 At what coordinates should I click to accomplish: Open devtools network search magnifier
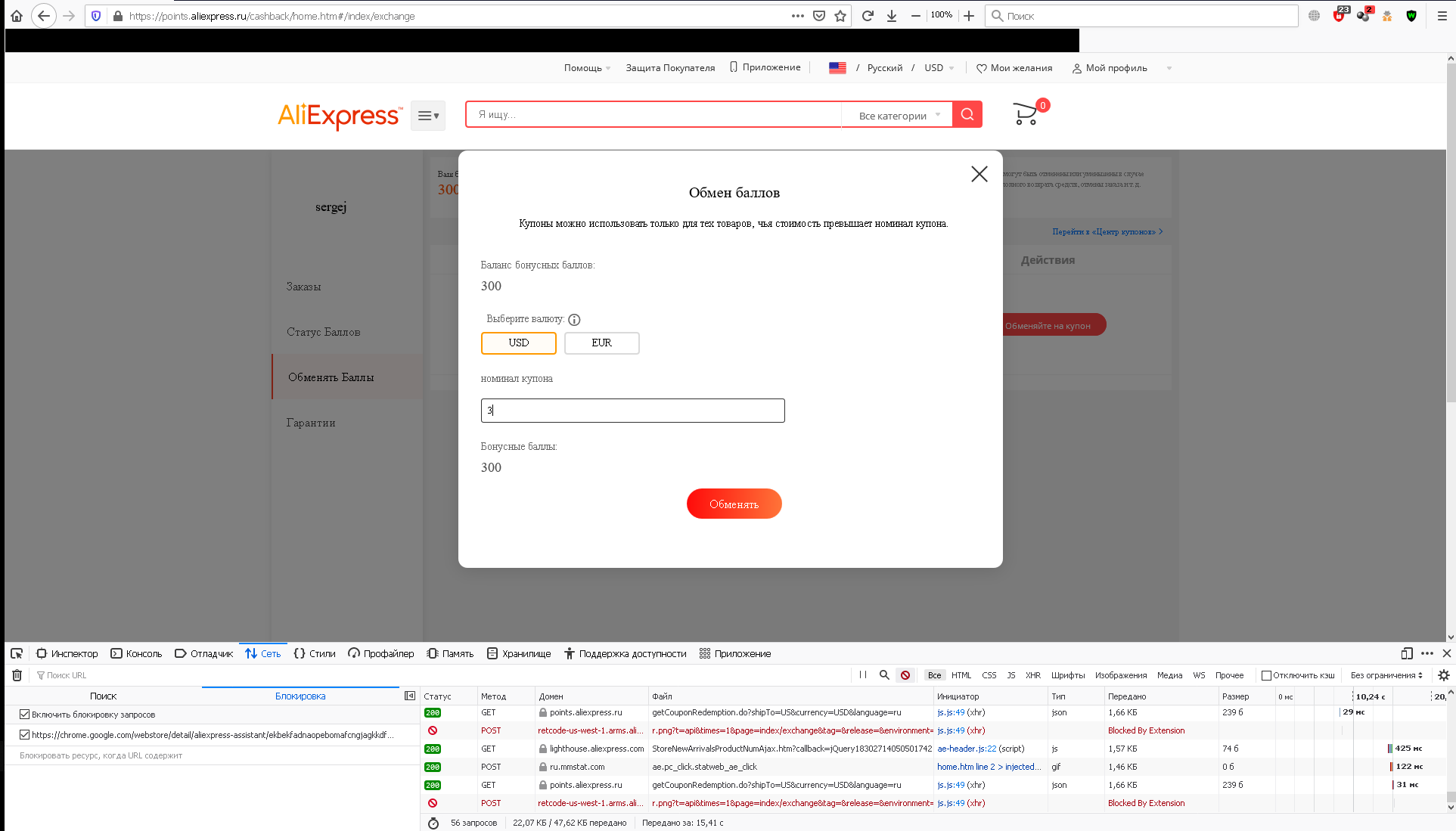[884, 675]
